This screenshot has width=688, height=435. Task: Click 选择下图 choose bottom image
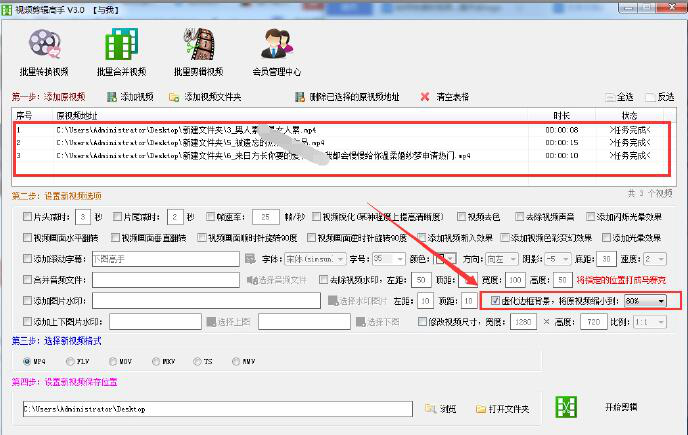(x=377, y=322)
